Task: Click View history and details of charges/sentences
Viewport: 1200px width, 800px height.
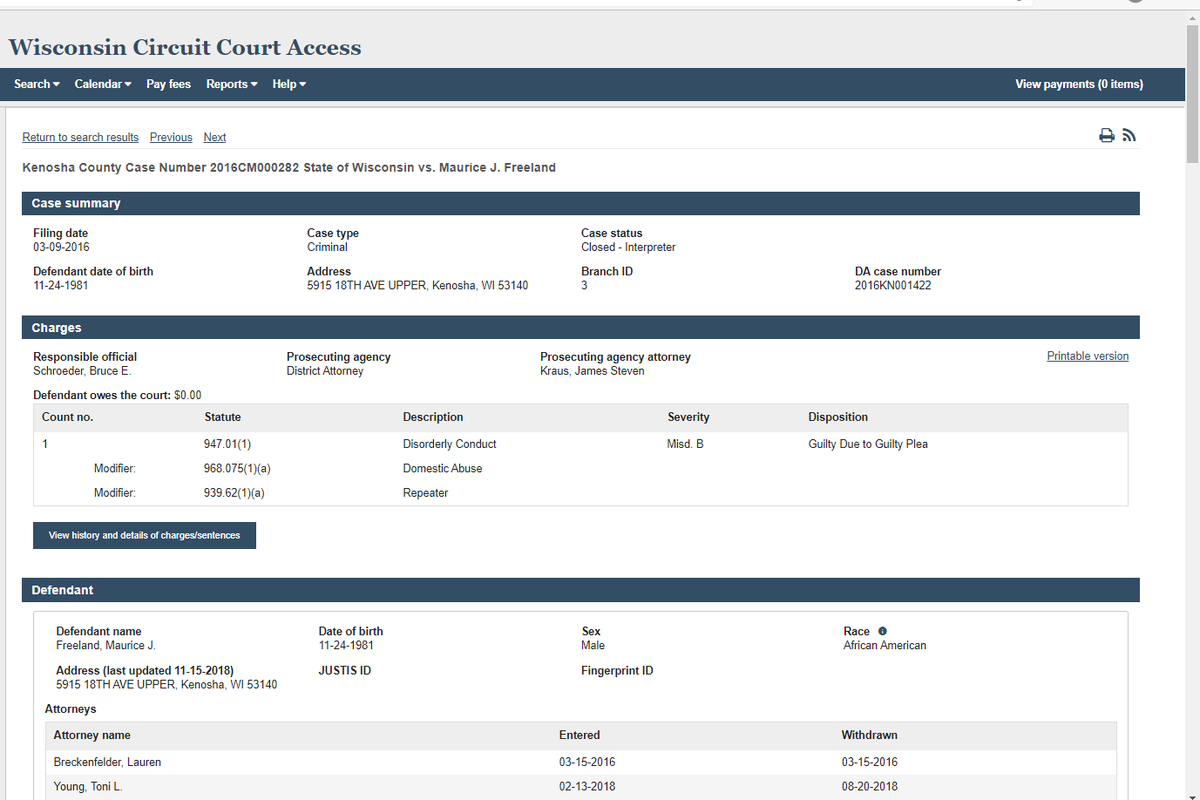Action: pos(144,535)
